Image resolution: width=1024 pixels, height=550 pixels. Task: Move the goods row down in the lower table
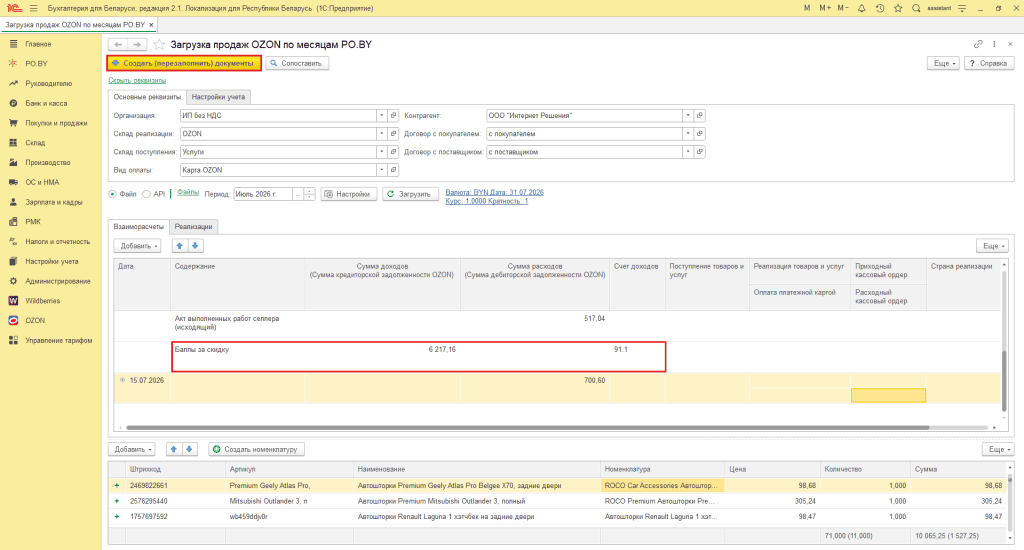tap(189, 449)
